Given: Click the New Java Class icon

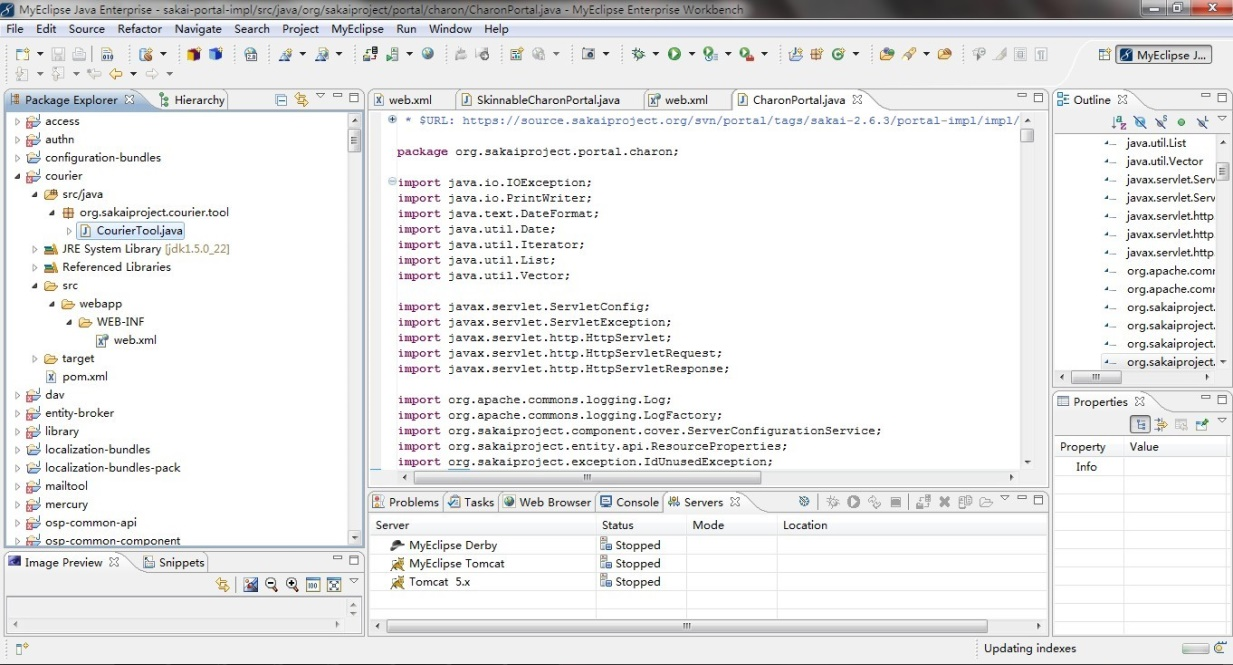Looking at the screenshot, I should 838,54.
